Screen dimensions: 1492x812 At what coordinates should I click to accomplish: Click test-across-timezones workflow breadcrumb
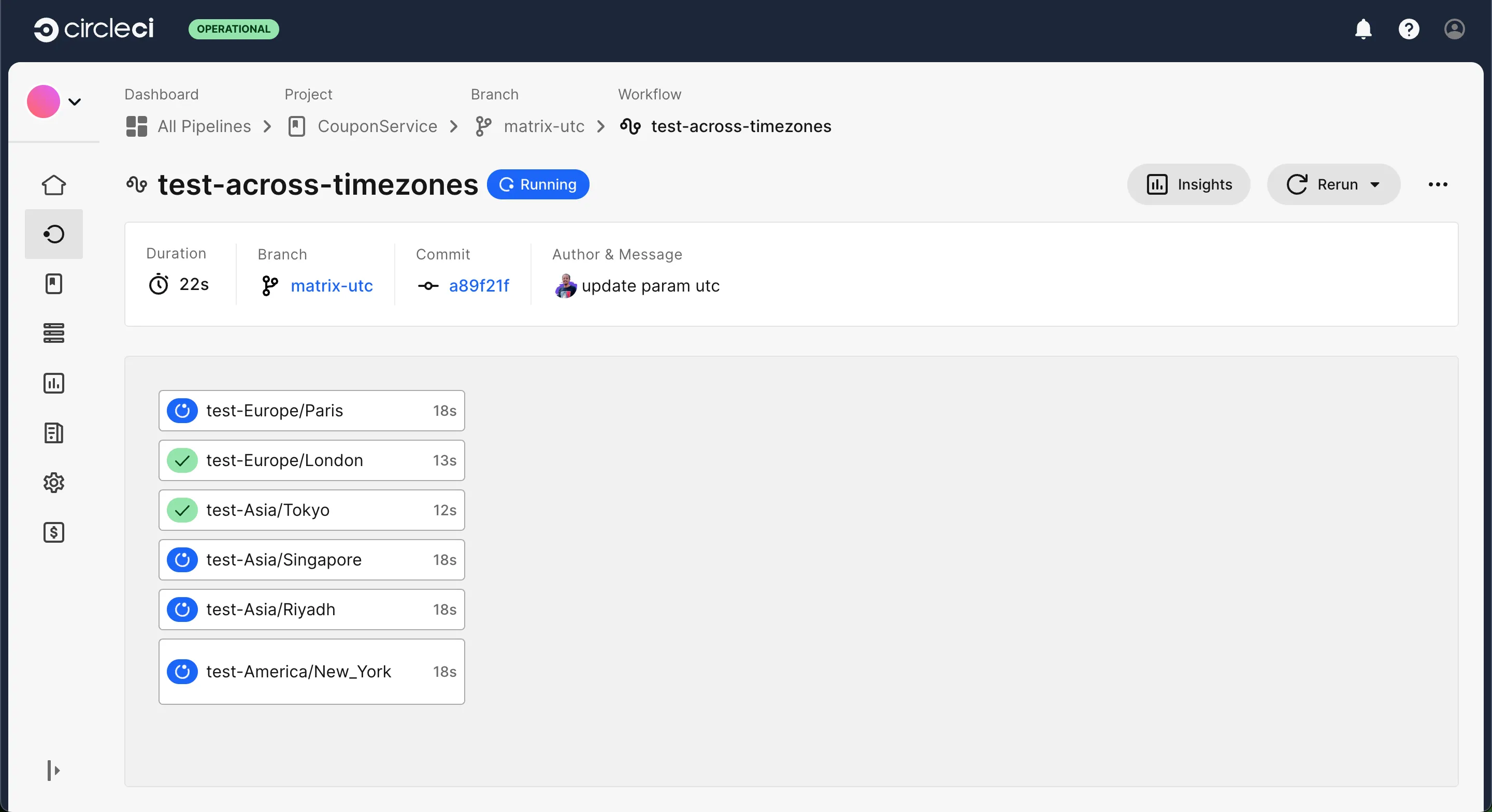click(x=741, y=126)
